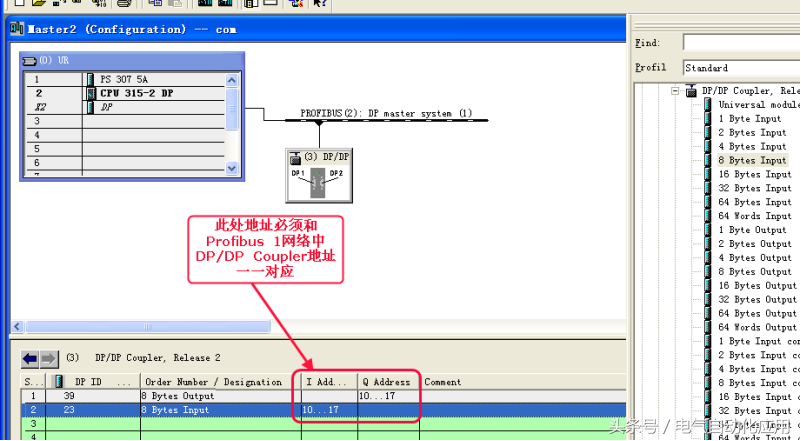Click the Find input field in catalog
Screen dimensions: 801x441
740,43
